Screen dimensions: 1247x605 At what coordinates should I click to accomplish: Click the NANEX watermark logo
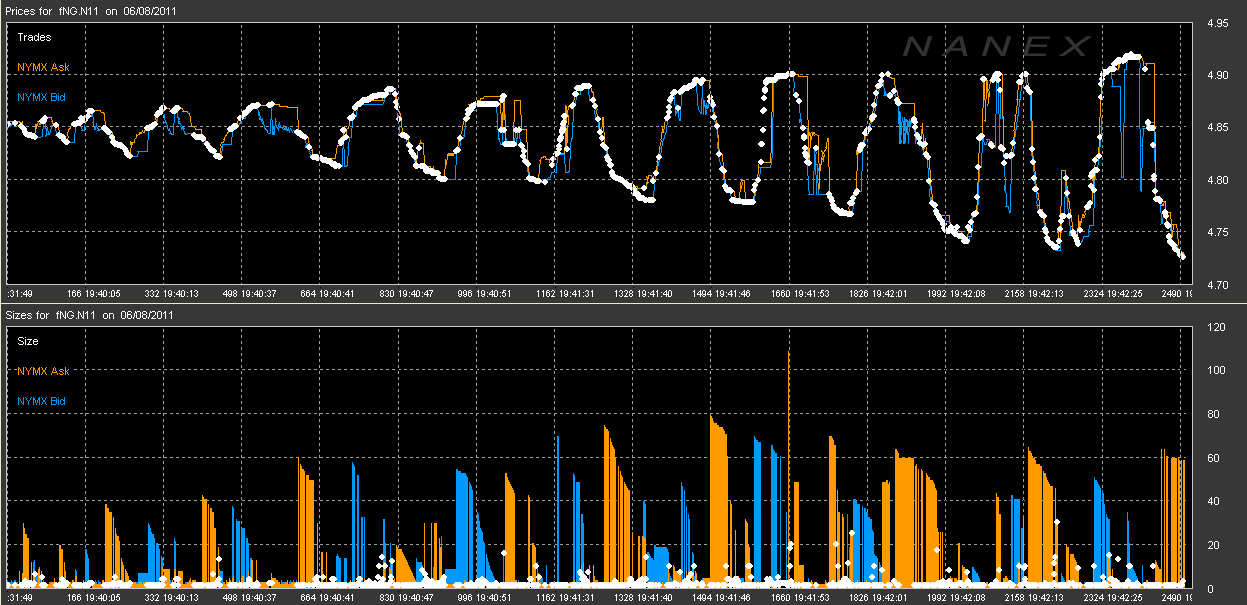pyautogui.click(x=996, y=46)
